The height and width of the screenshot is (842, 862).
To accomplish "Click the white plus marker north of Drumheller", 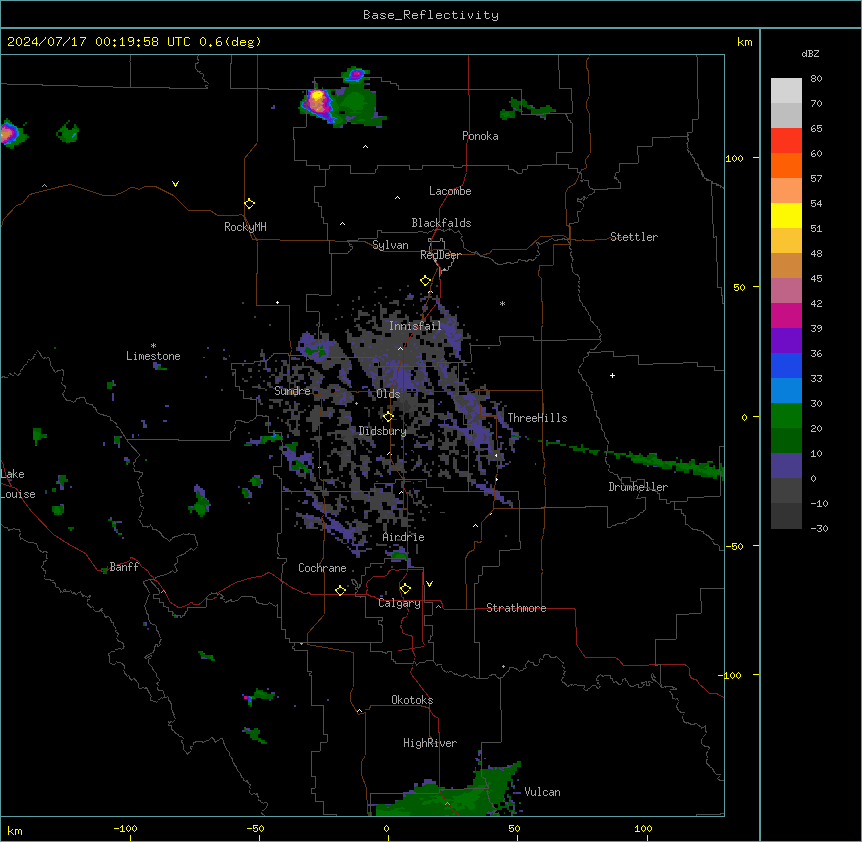I will 612,375.
